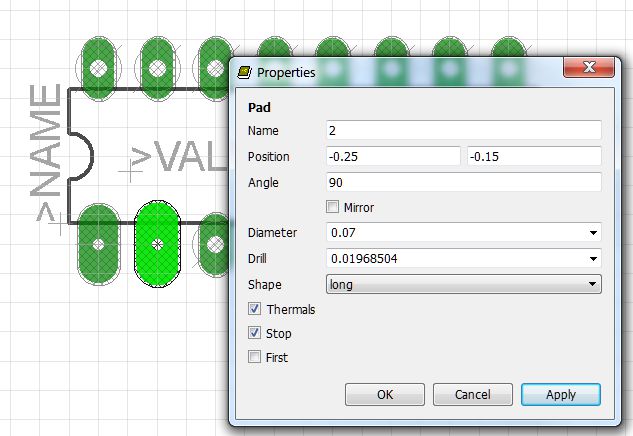
Task: Click the Position X field showing -0.25
Action: pos(393,157)
